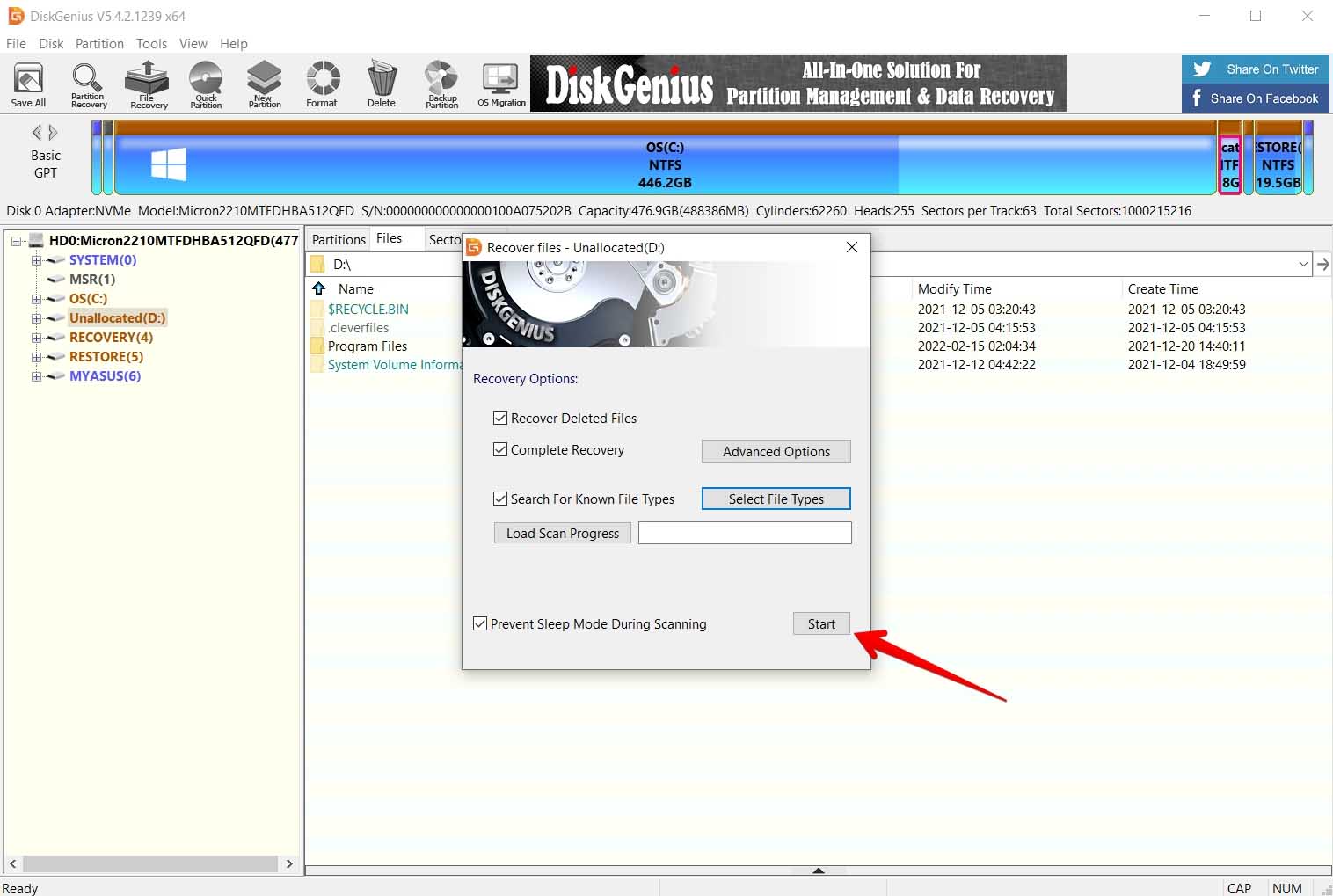
Task: Select the STORE NTFS 19.5GB partition block
Action: pyautogui.click(x=1278, y=158)
